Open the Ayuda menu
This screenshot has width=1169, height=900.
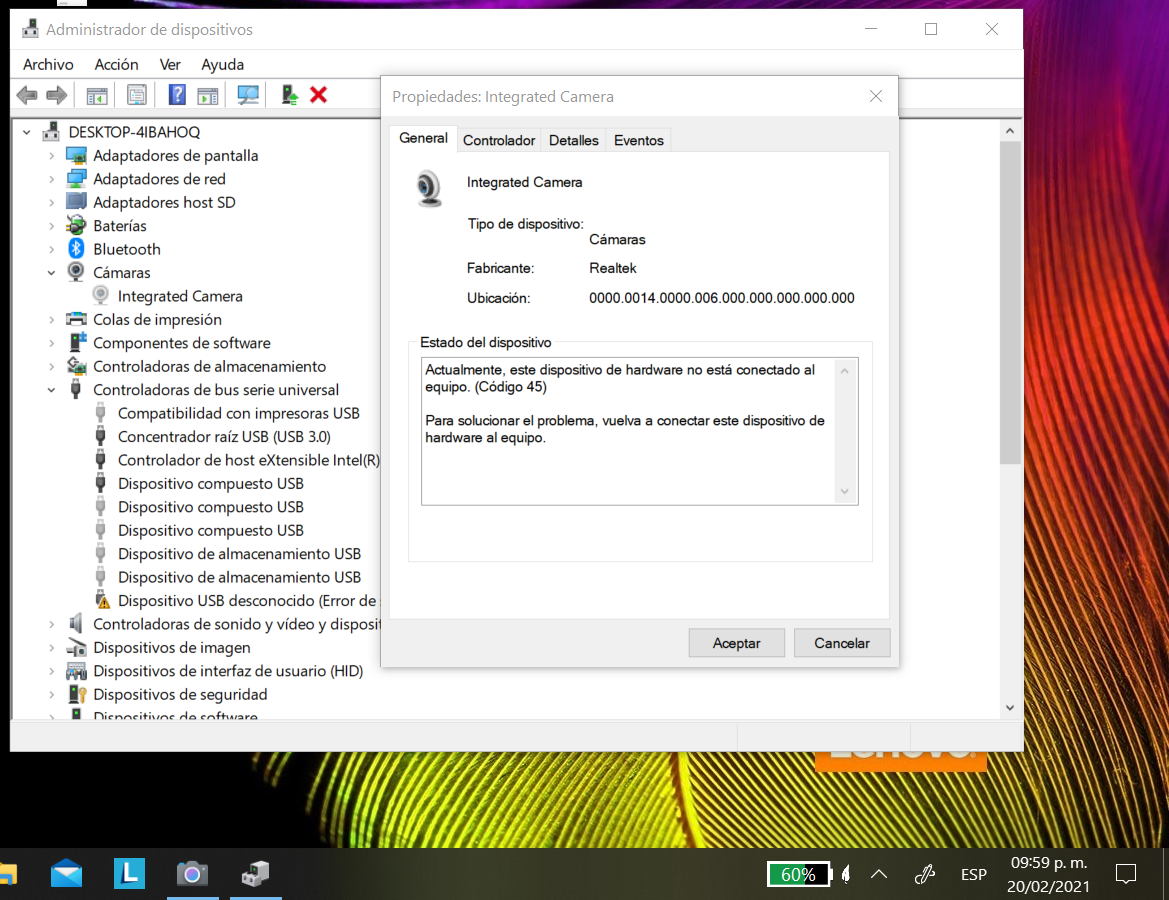[222, 64]
